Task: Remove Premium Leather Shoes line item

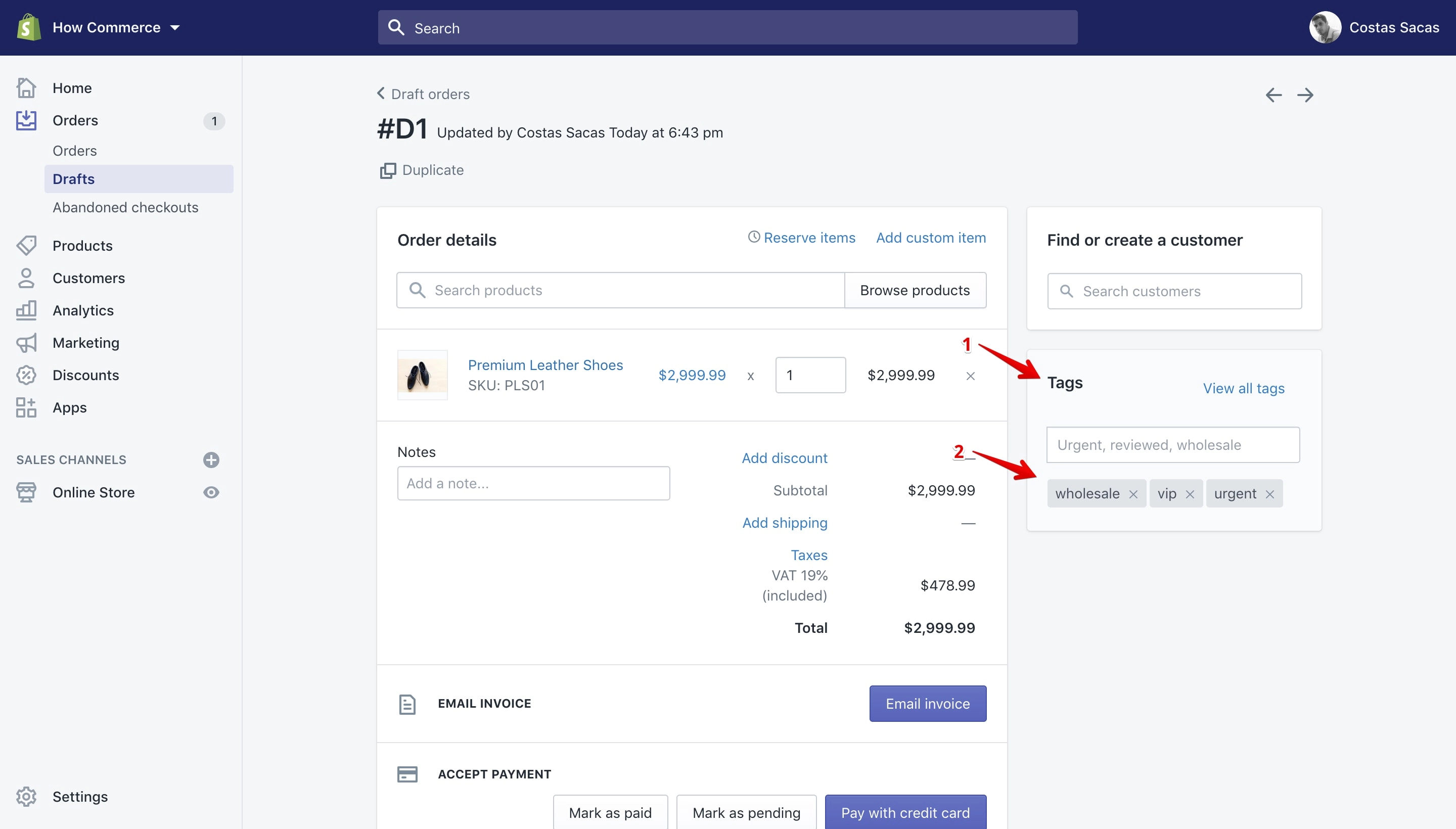Action: point(971,376)
